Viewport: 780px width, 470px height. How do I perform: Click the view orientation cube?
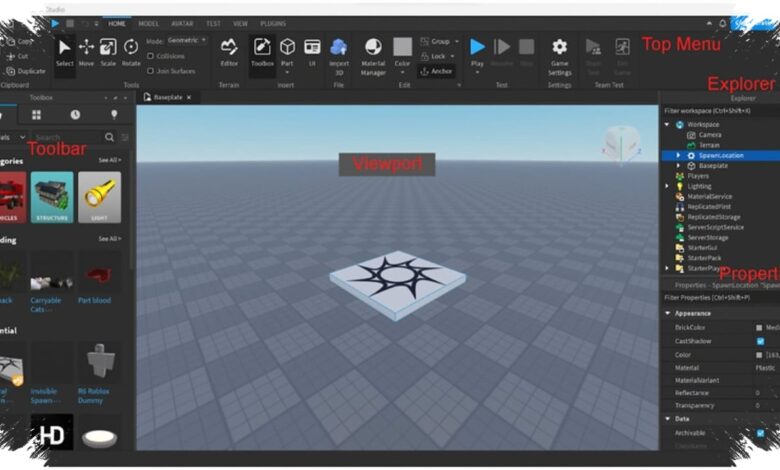point(621,144)
